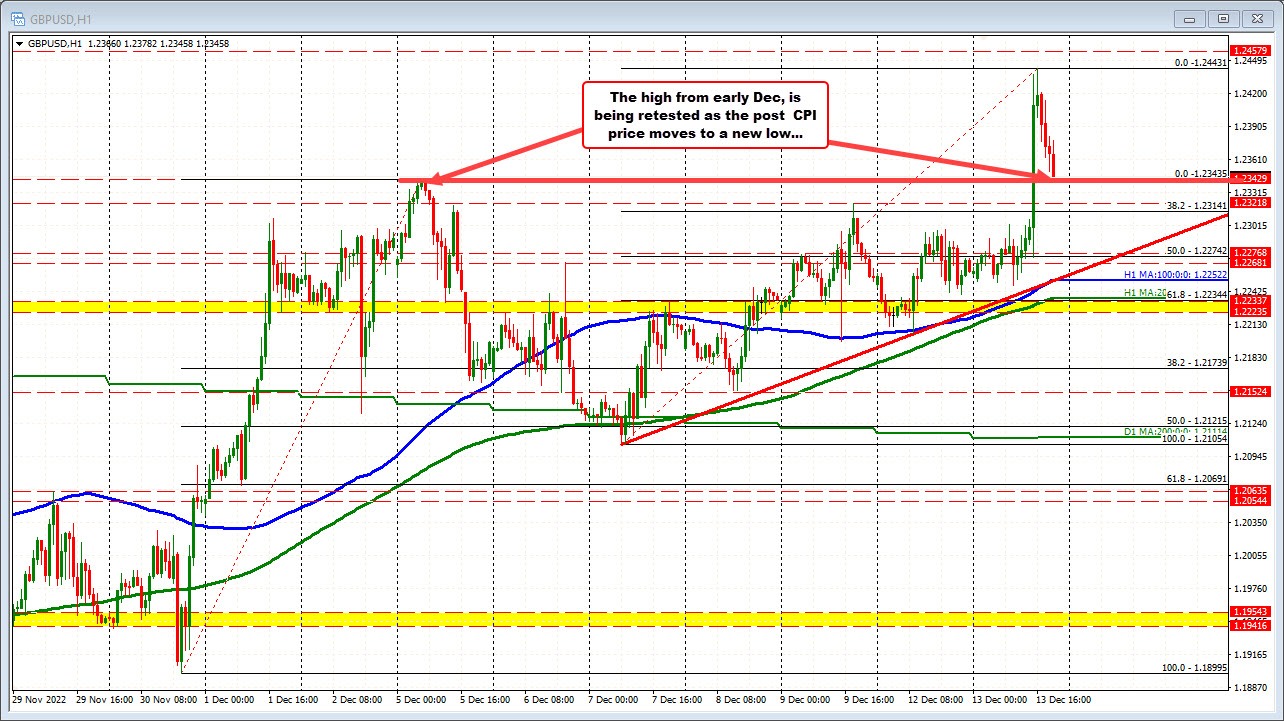Select the red 1.19416 price label
Screen dimensions: 1284x721
[1251, 625]
